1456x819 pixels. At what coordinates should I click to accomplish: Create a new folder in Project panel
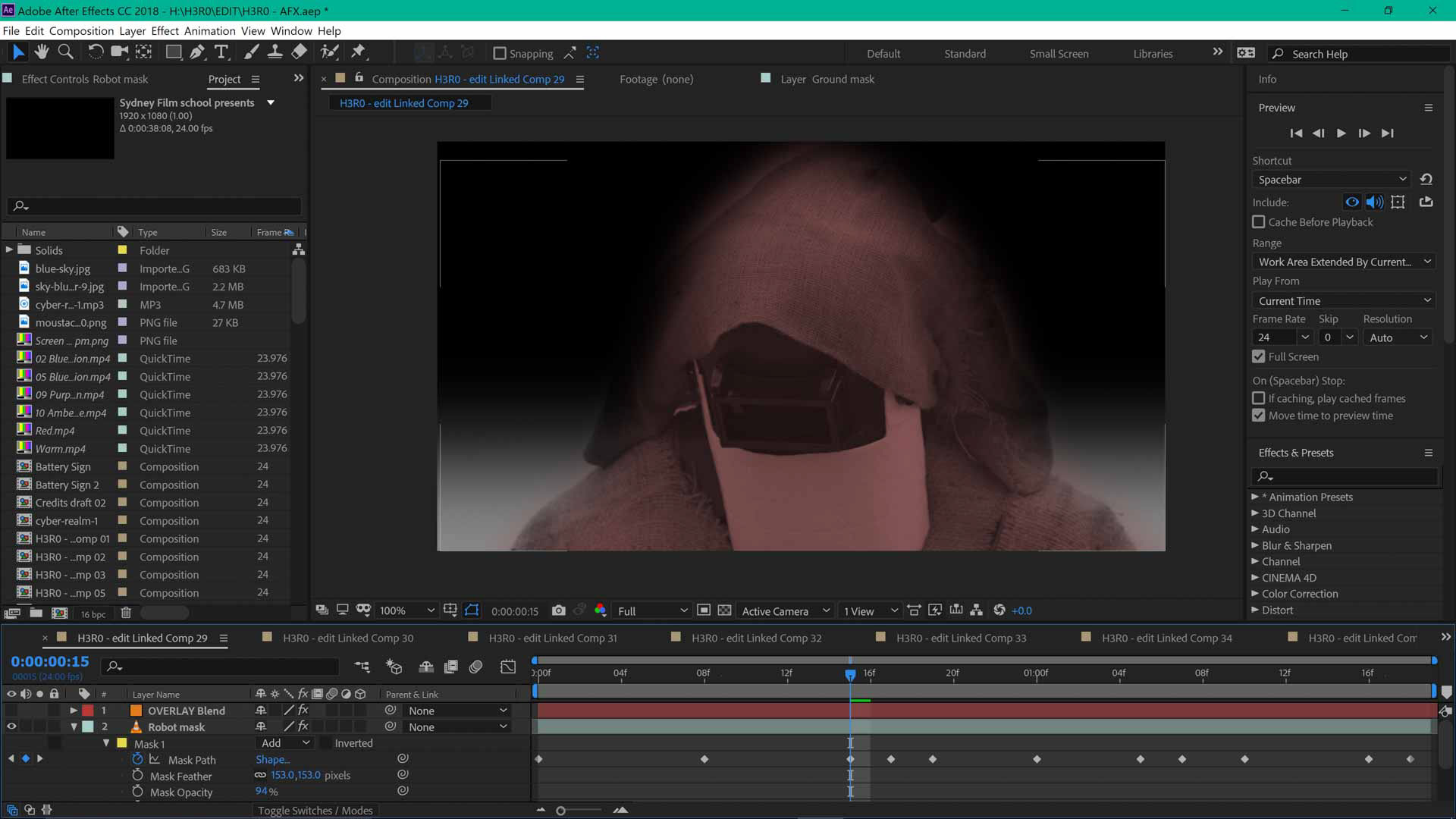coord(36,613)
